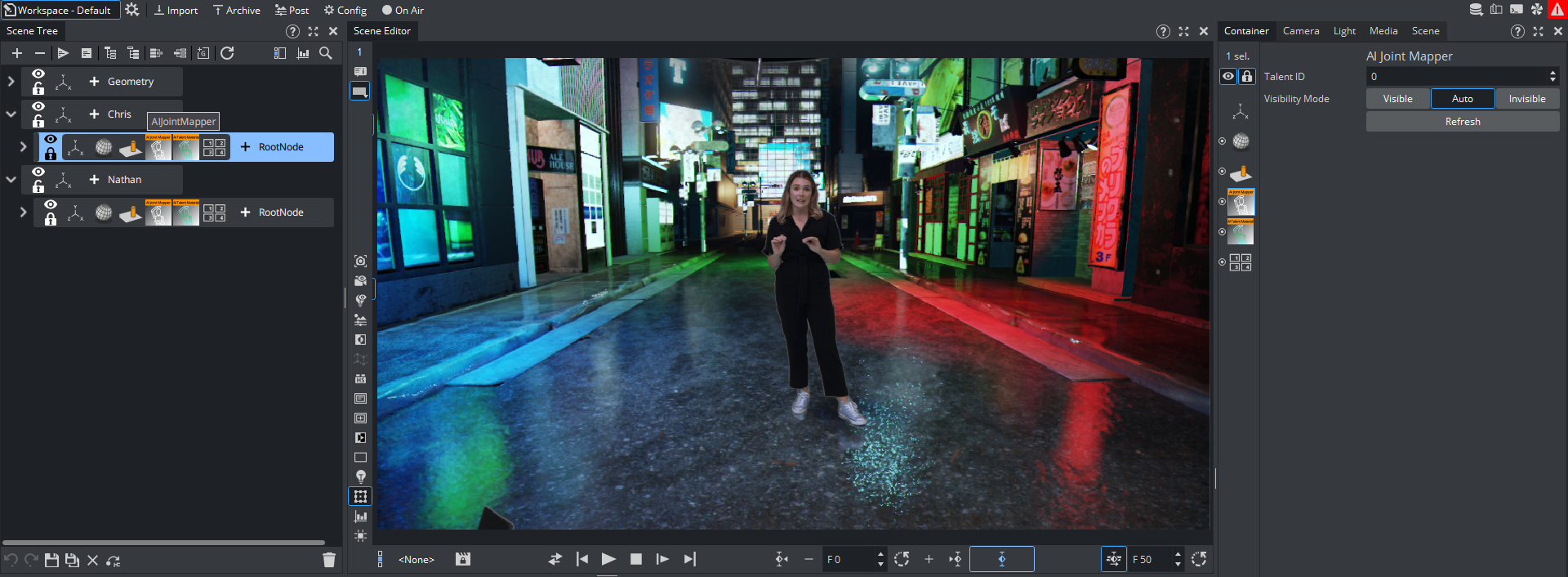
Task: Click the search icon in Scene Tree toolbar
Action: coord(325,53)
